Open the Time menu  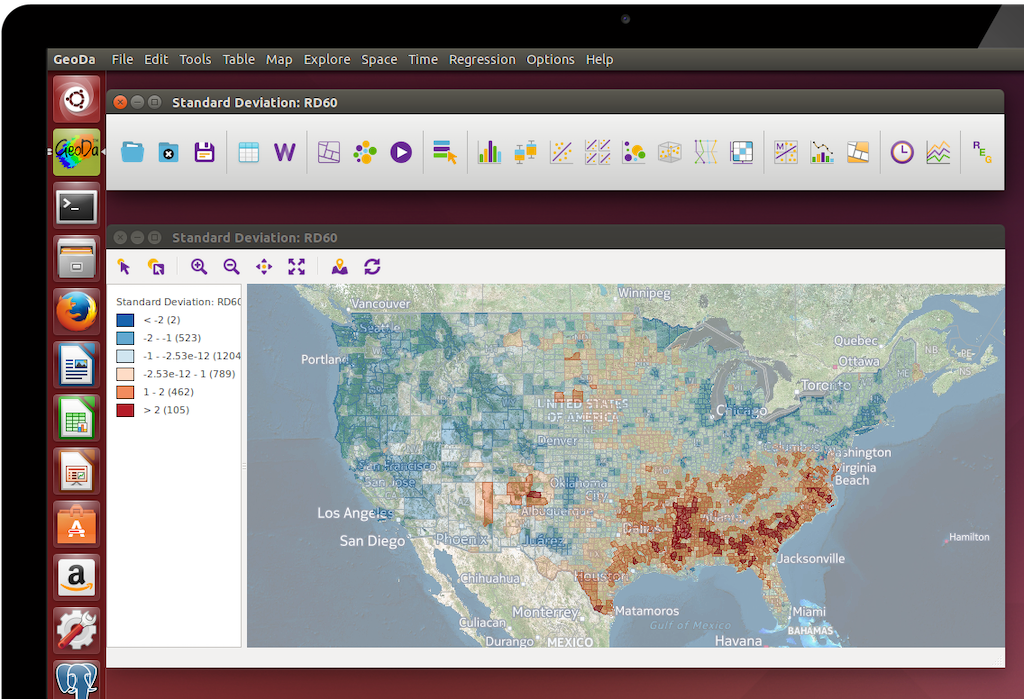click(422, 59)
